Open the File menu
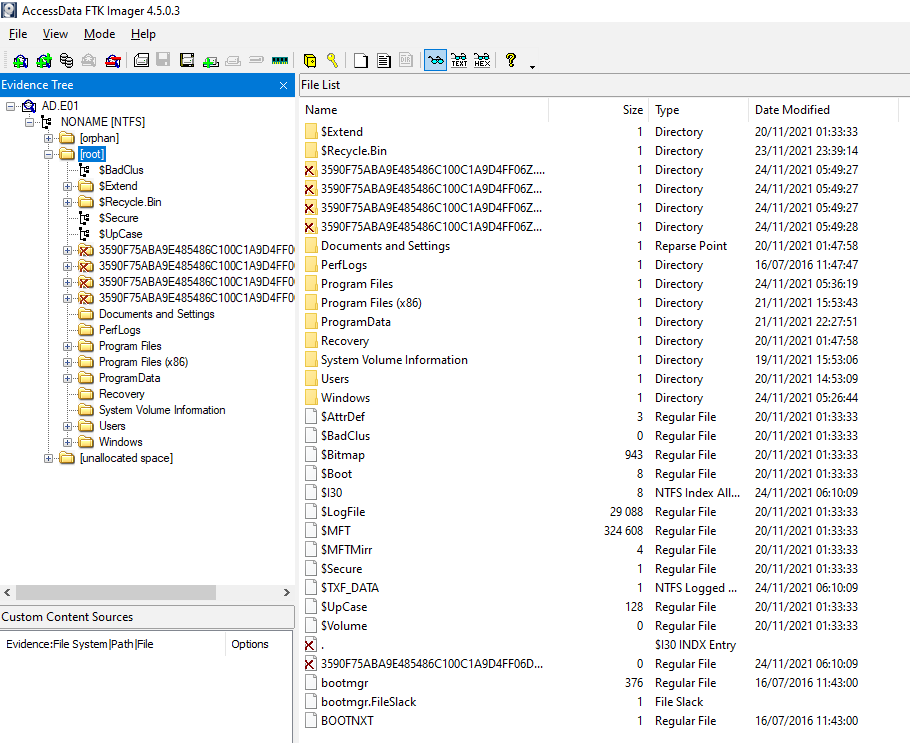Screen dimensions: 910x743 click(x=18, y=34)
